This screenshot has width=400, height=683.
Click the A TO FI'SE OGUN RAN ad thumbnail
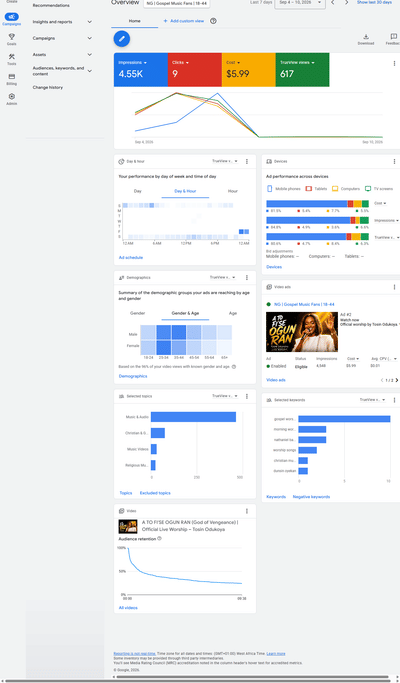pos(302,332)
